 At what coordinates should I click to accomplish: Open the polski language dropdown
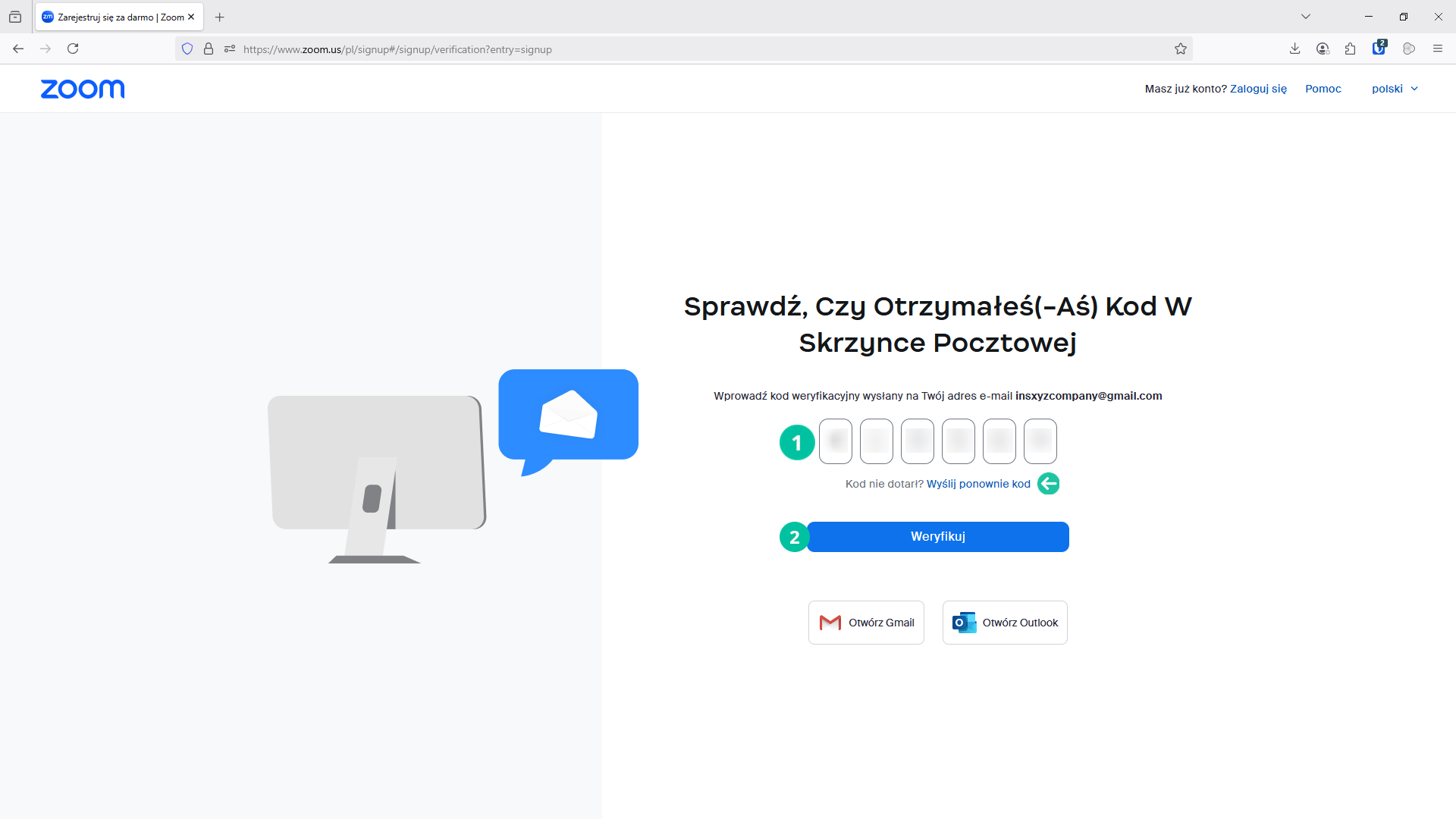[x=1395, y=89]
